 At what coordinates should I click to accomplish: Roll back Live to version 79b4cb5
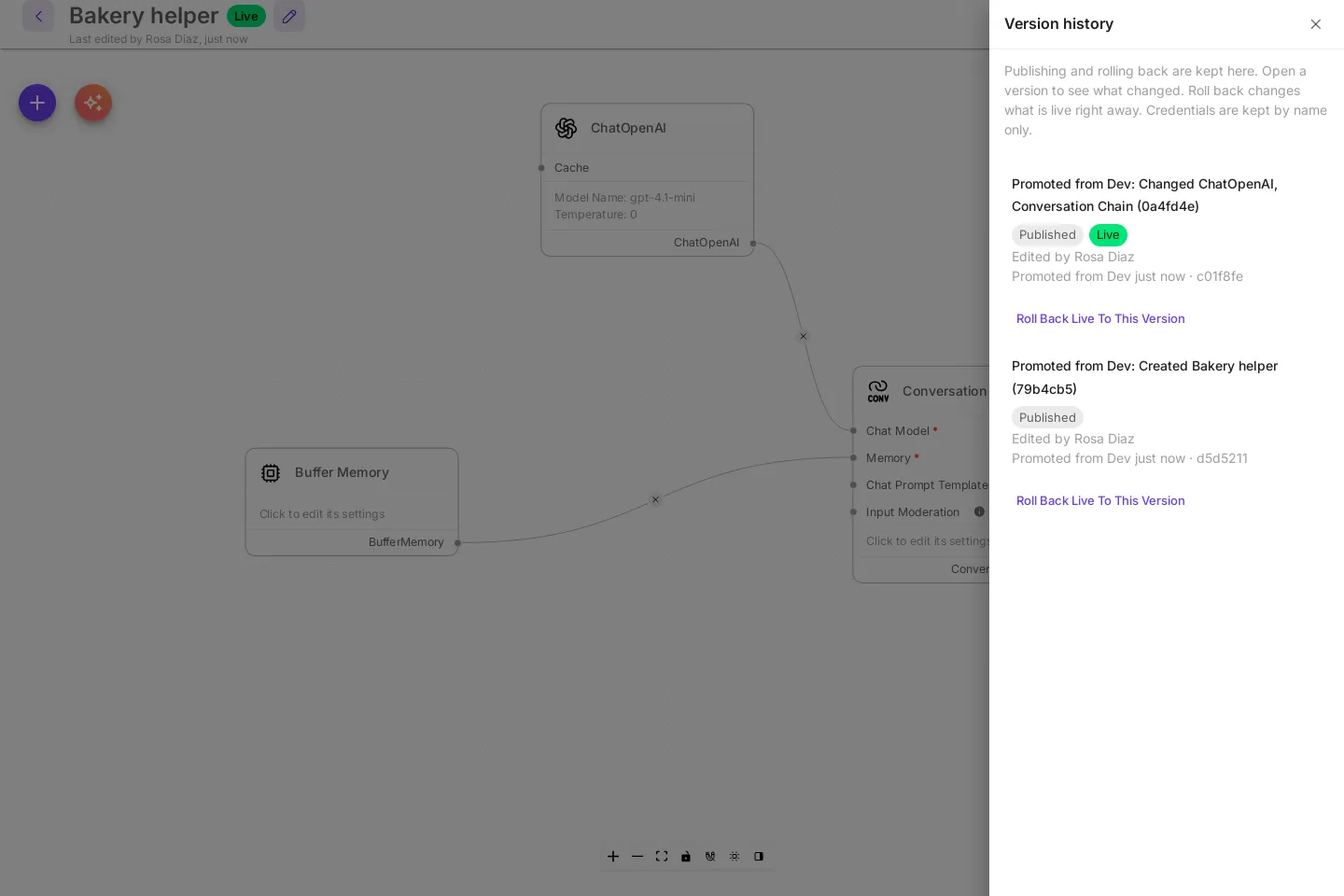[x=1100, y=500]
